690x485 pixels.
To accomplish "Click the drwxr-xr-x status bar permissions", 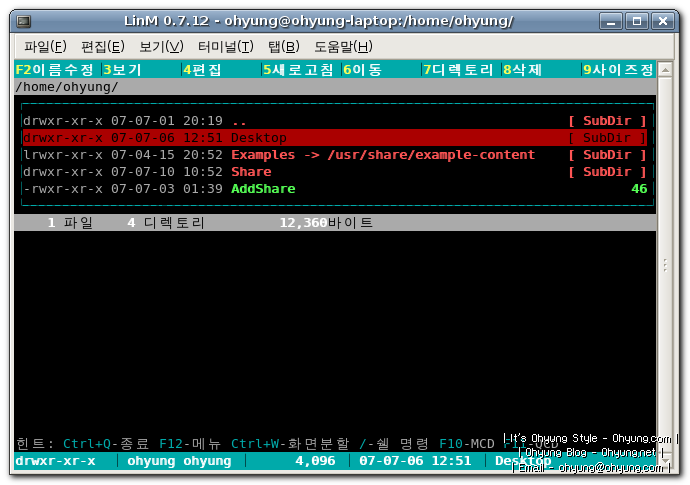I will 55,461.
